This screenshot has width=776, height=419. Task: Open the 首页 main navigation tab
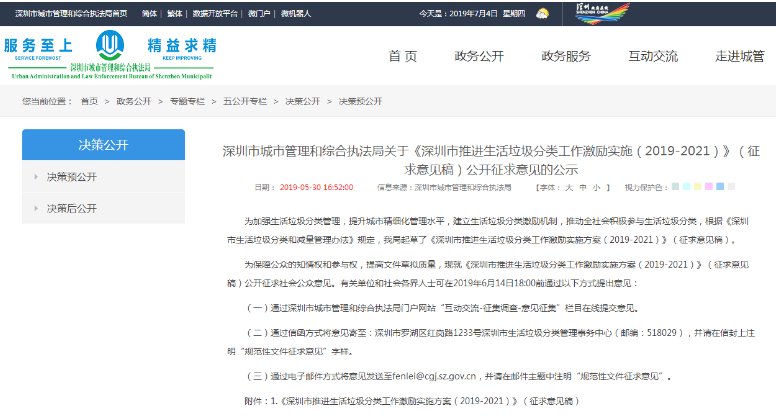point(402,56)
